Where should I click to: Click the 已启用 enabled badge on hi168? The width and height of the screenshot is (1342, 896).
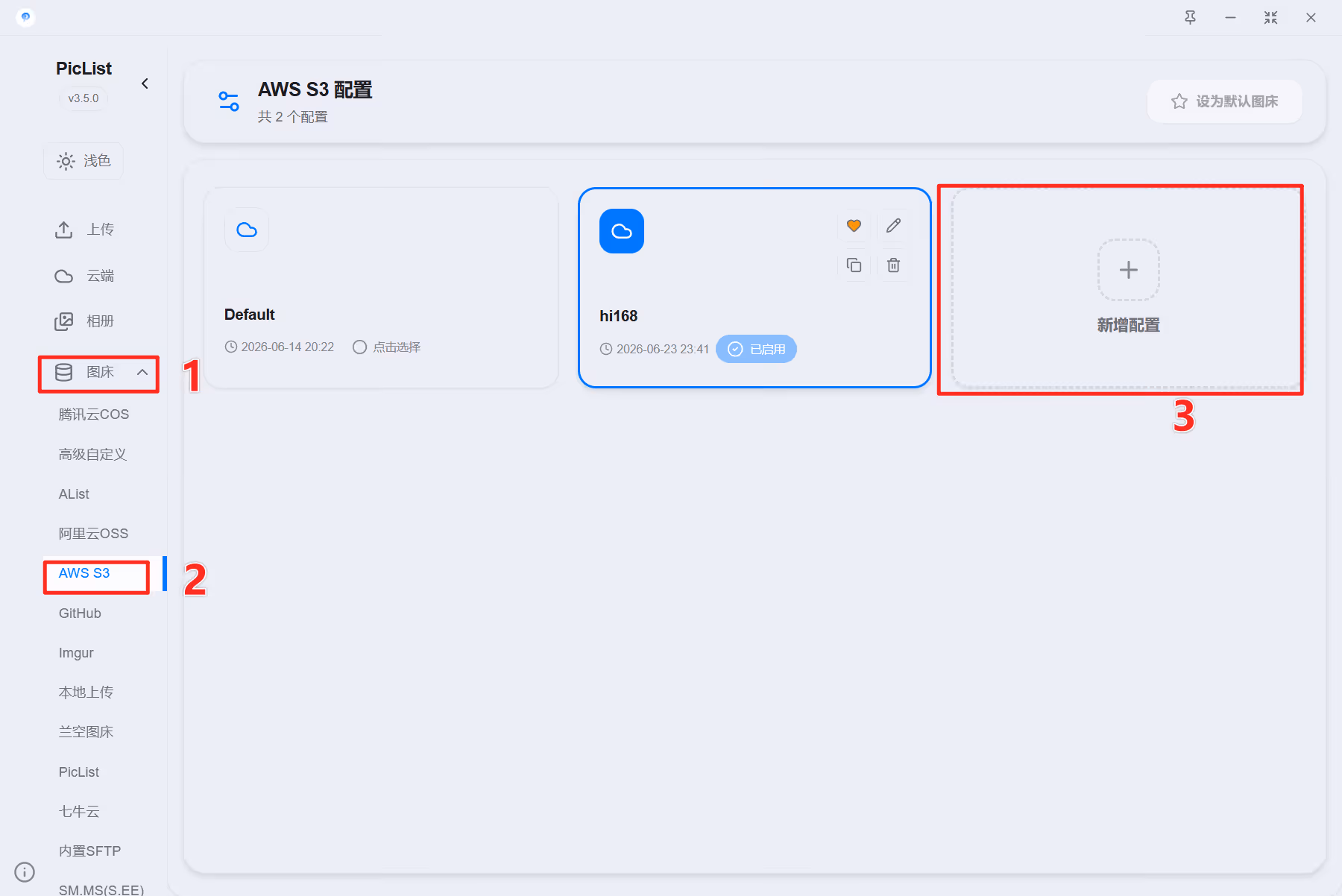click(x=756, y=349)
